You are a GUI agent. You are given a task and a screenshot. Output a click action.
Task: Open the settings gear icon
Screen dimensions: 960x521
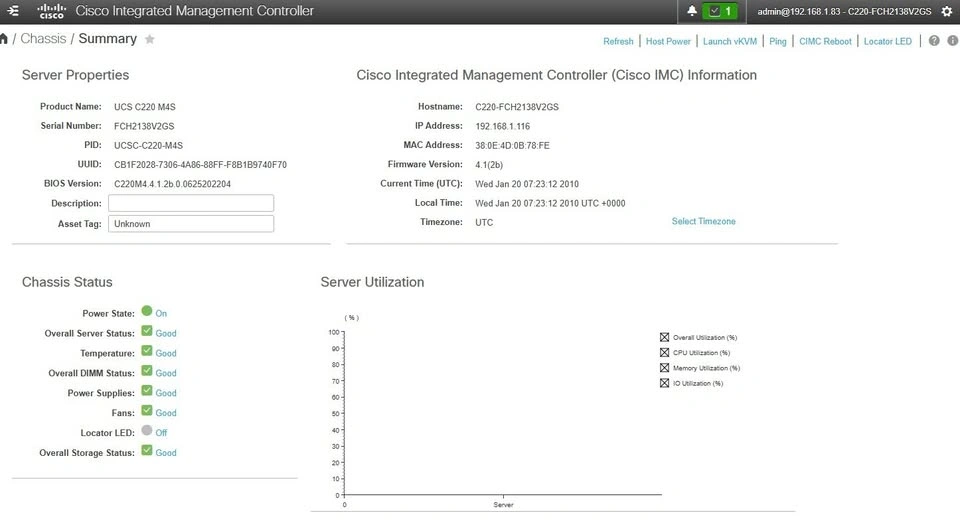pos(947,11)
